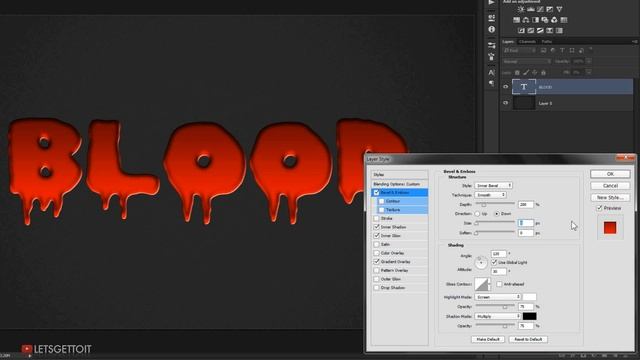
Task: Add a Levels adjustment layer
Action: 531,9
